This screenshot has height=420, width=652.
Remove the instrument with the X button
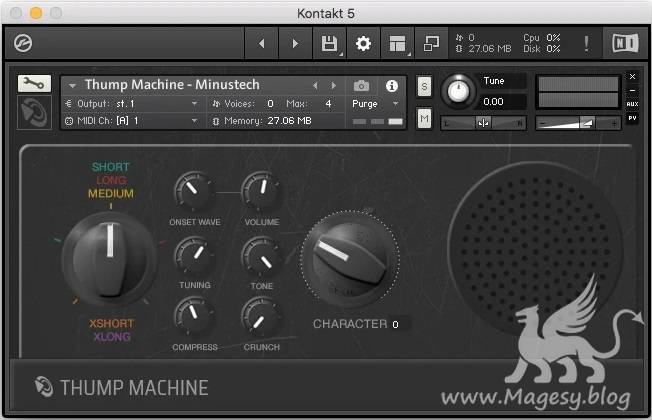point(632,77)
